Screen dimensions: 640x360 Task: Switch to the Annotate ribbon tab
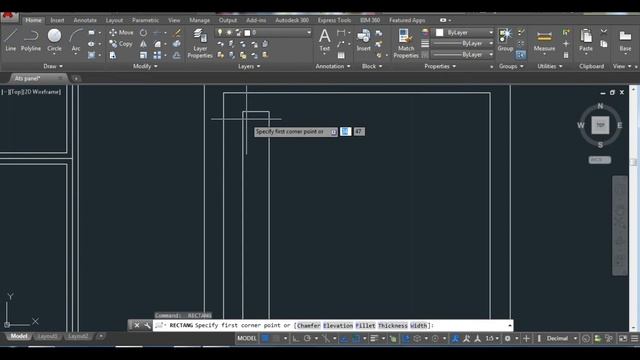click(85, 20)
